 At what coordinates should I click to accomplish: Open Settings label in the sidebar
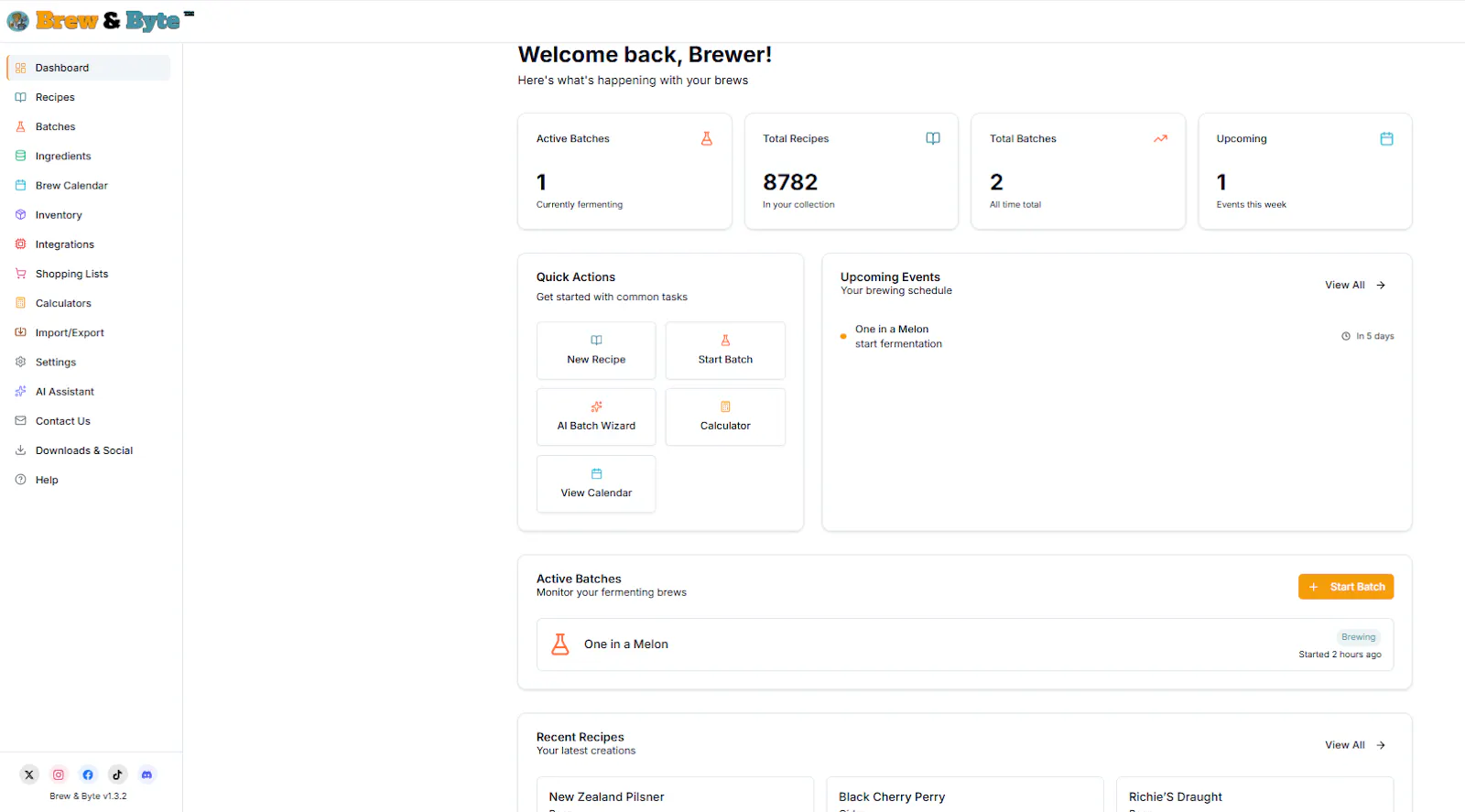[56, 363]
